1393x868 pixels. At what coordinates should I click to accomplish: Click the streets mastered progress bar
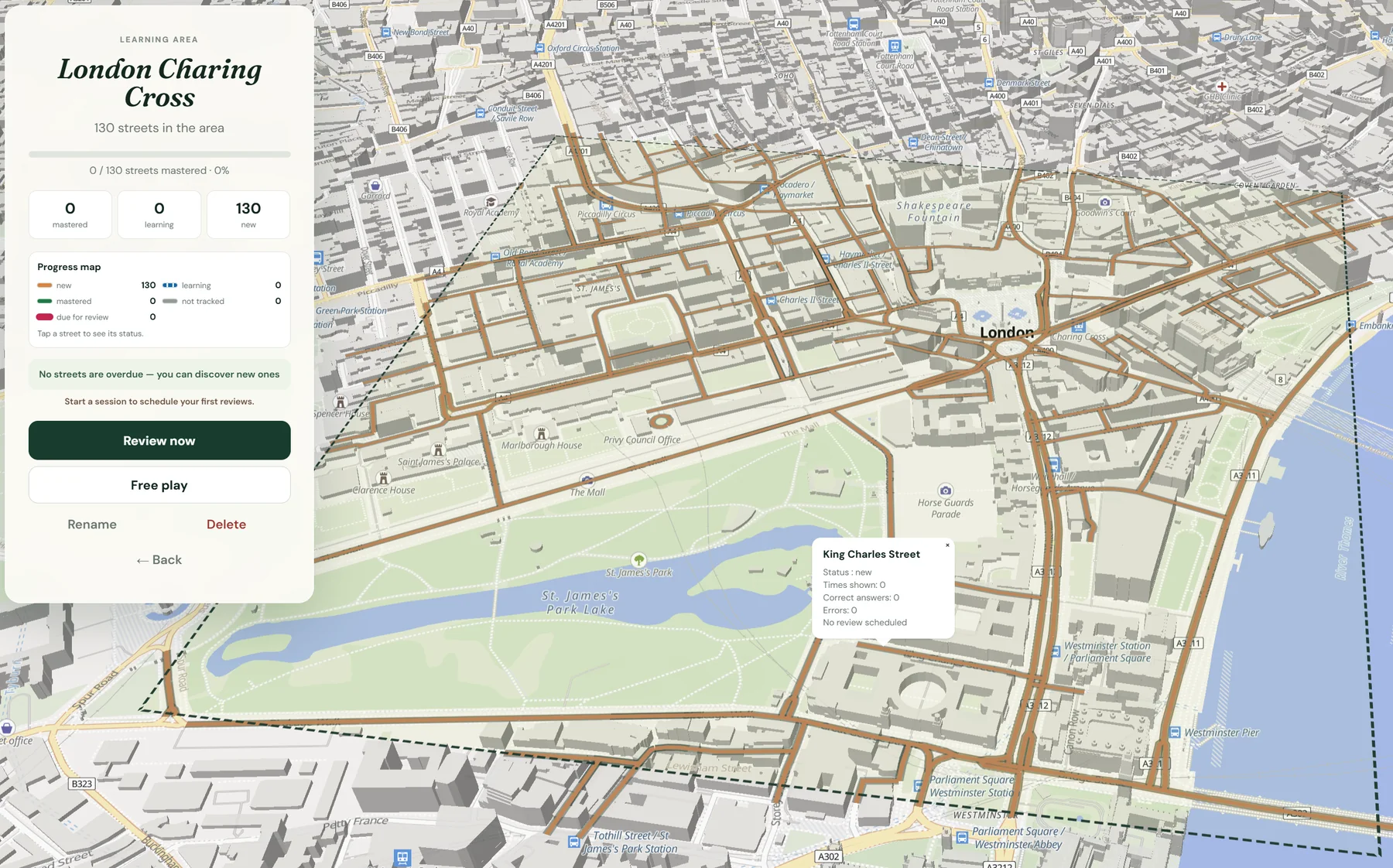point(159,155)
